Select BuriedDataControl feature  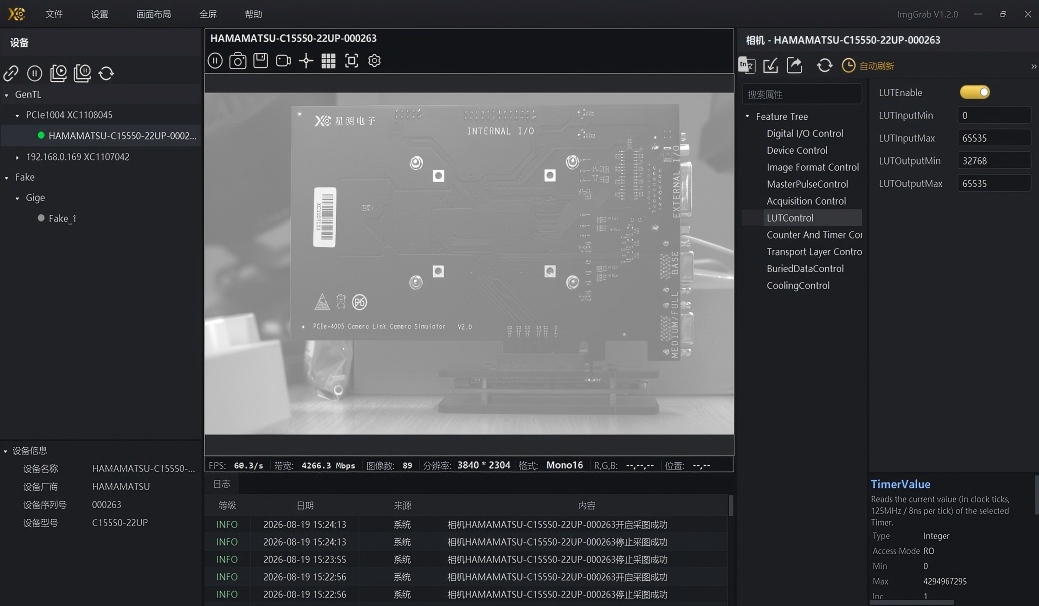coord(804,269)
